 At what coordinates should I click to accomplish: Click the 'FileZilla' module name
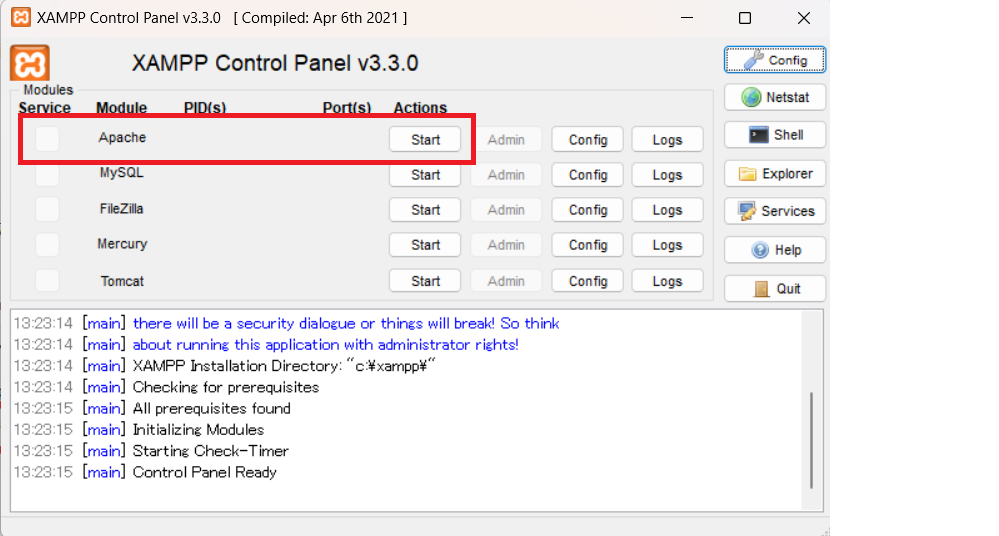click(x=122, y=208)
